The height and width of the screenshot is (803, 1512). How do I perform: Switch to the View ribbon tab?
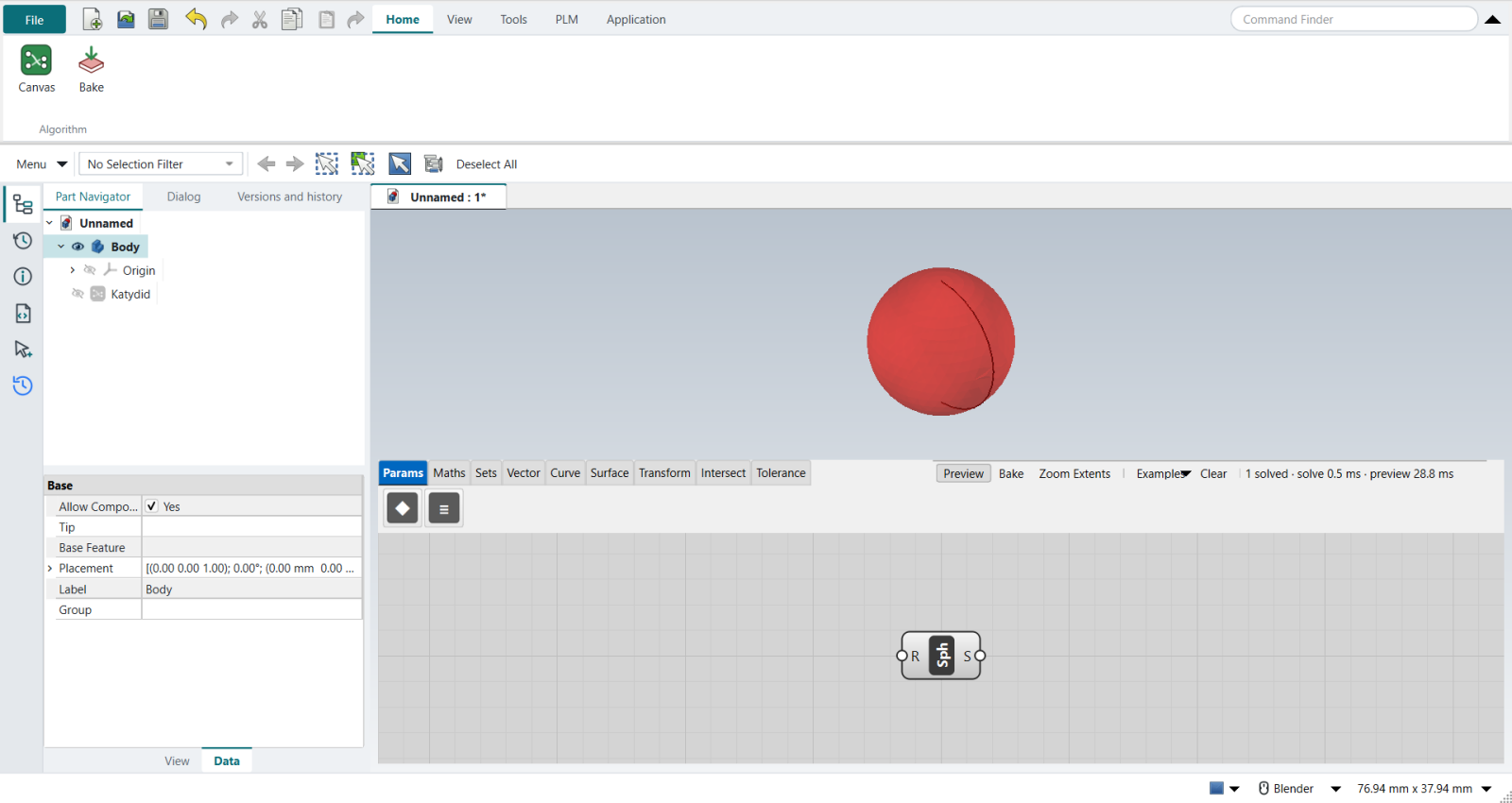click(x=459, y=19)
